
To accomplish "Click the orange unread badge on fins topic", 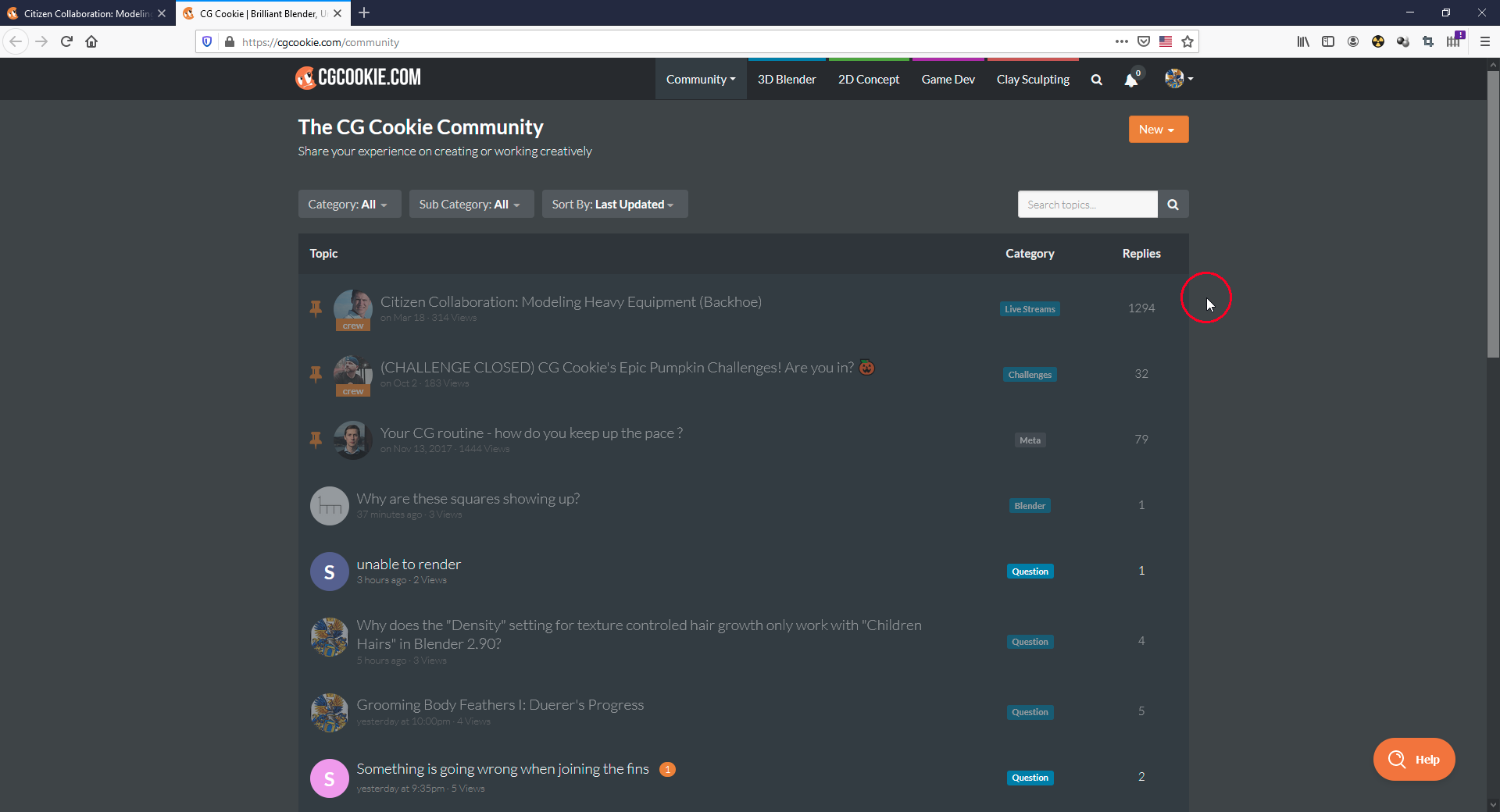I will point(667,769).
